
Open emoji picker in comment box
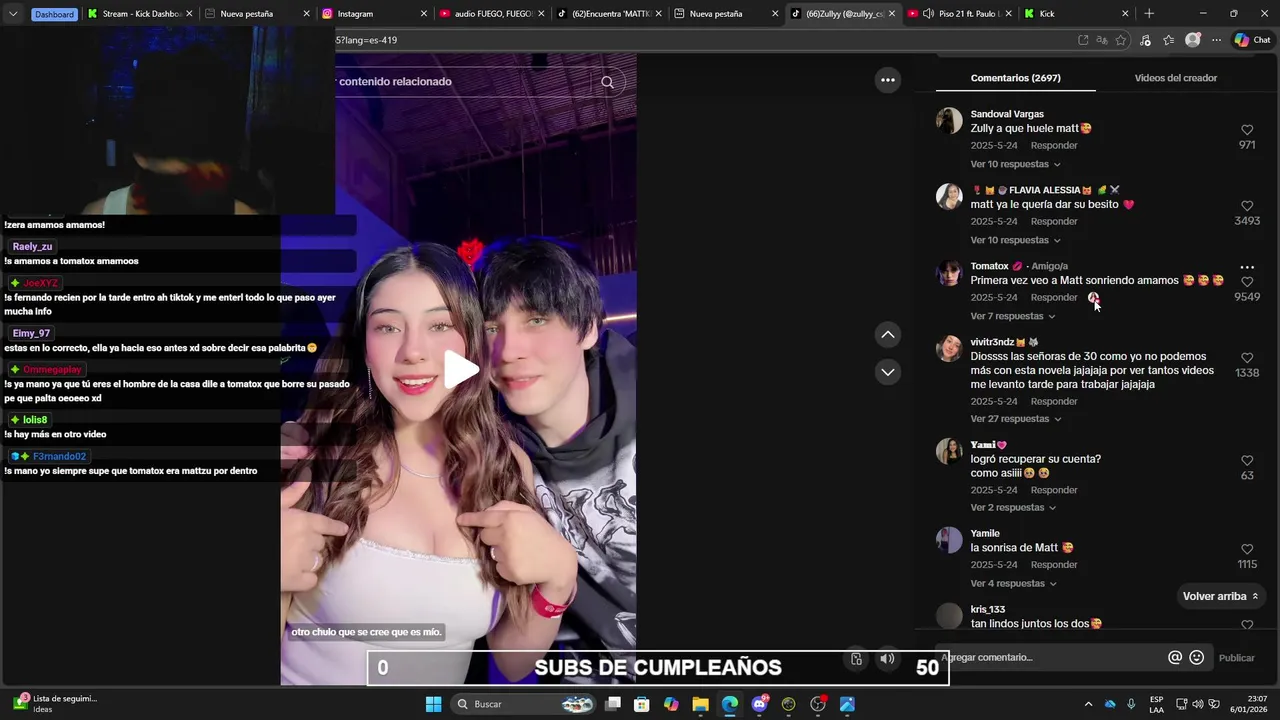coord(1196,657)
